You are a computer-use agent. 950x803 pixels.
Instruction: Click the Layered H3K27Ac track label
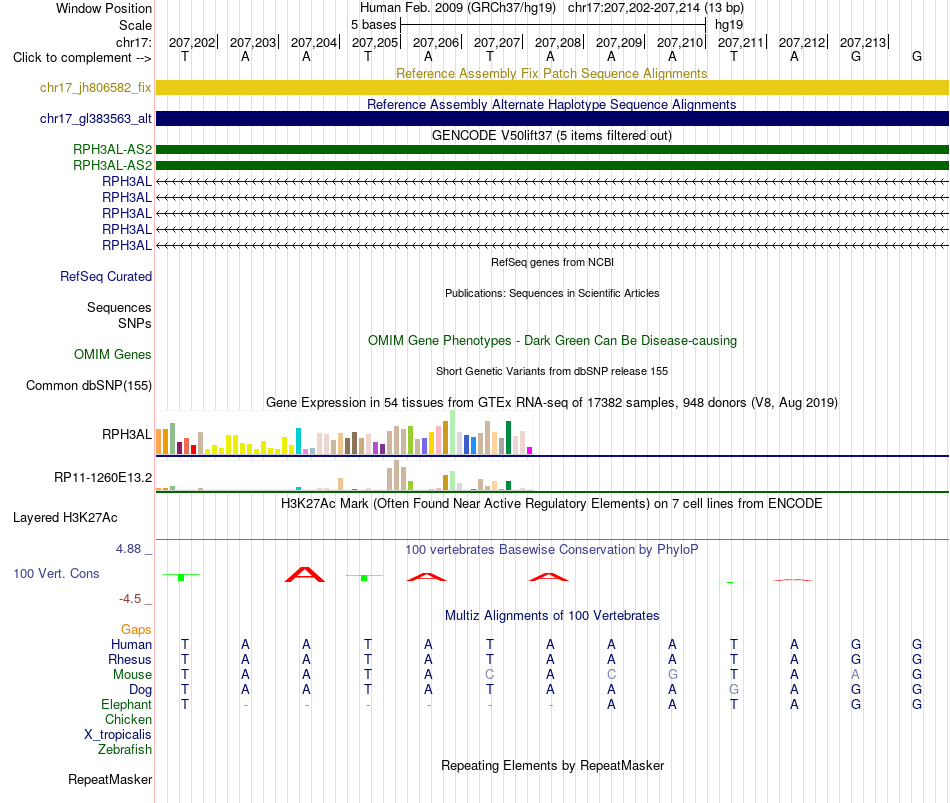click(65, 518)
